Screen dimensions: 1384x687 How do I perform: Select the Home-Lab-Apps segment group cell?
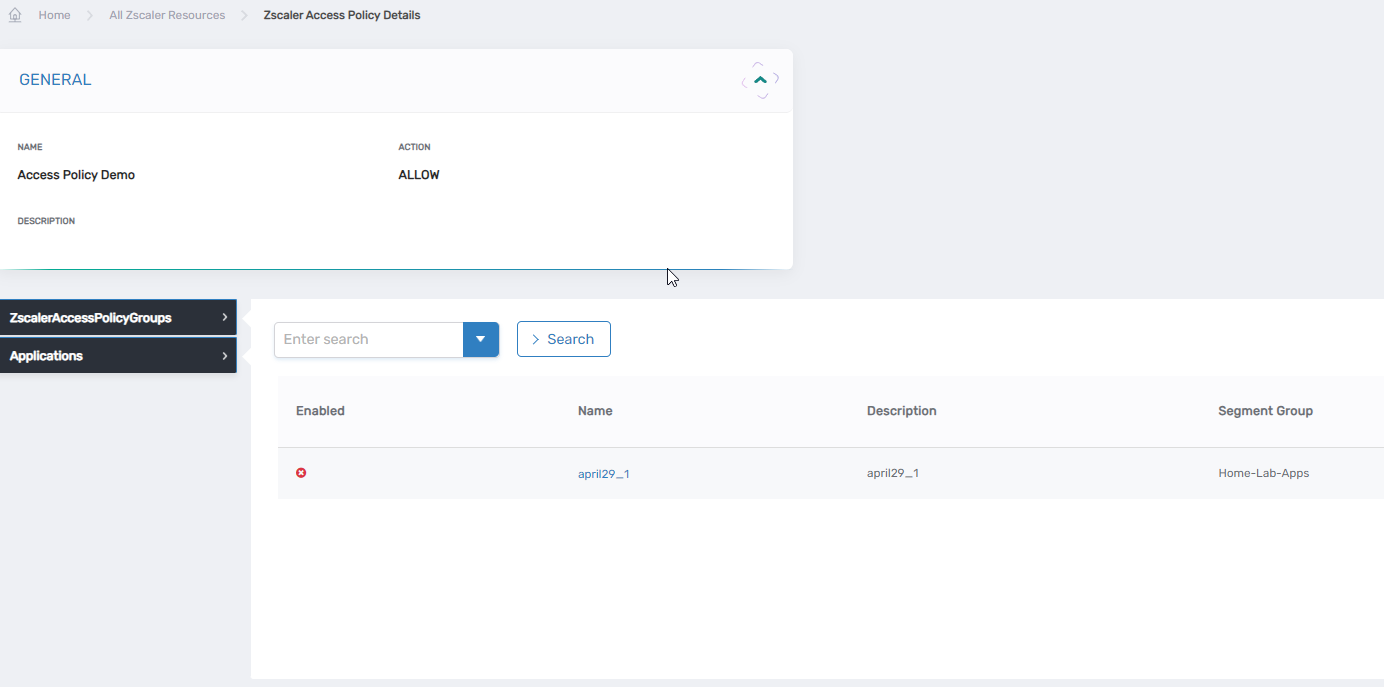pyautogui.click(x=1263, y=473)
